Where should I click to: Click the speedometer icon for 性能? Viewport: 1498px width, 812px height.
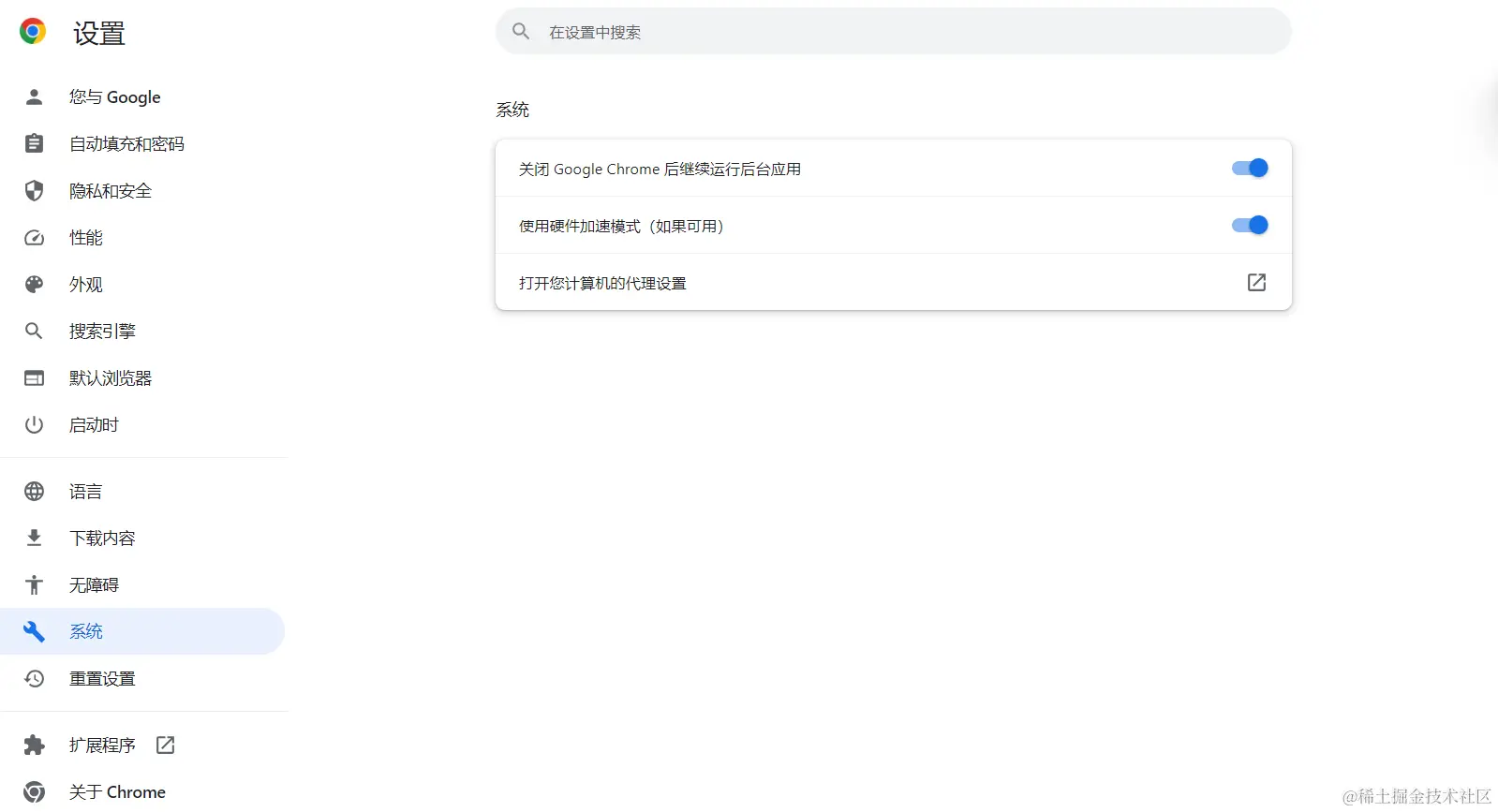pyautogui.click(x=34, y=237)
